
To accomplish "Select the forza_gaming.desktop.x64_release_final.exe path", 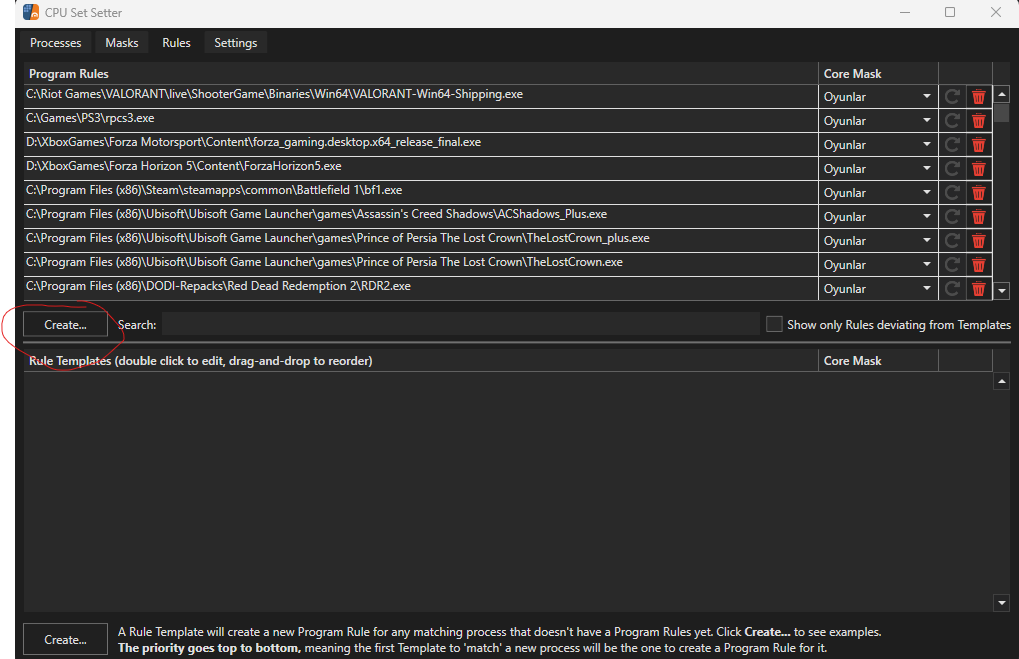I will tap(253, 142).
